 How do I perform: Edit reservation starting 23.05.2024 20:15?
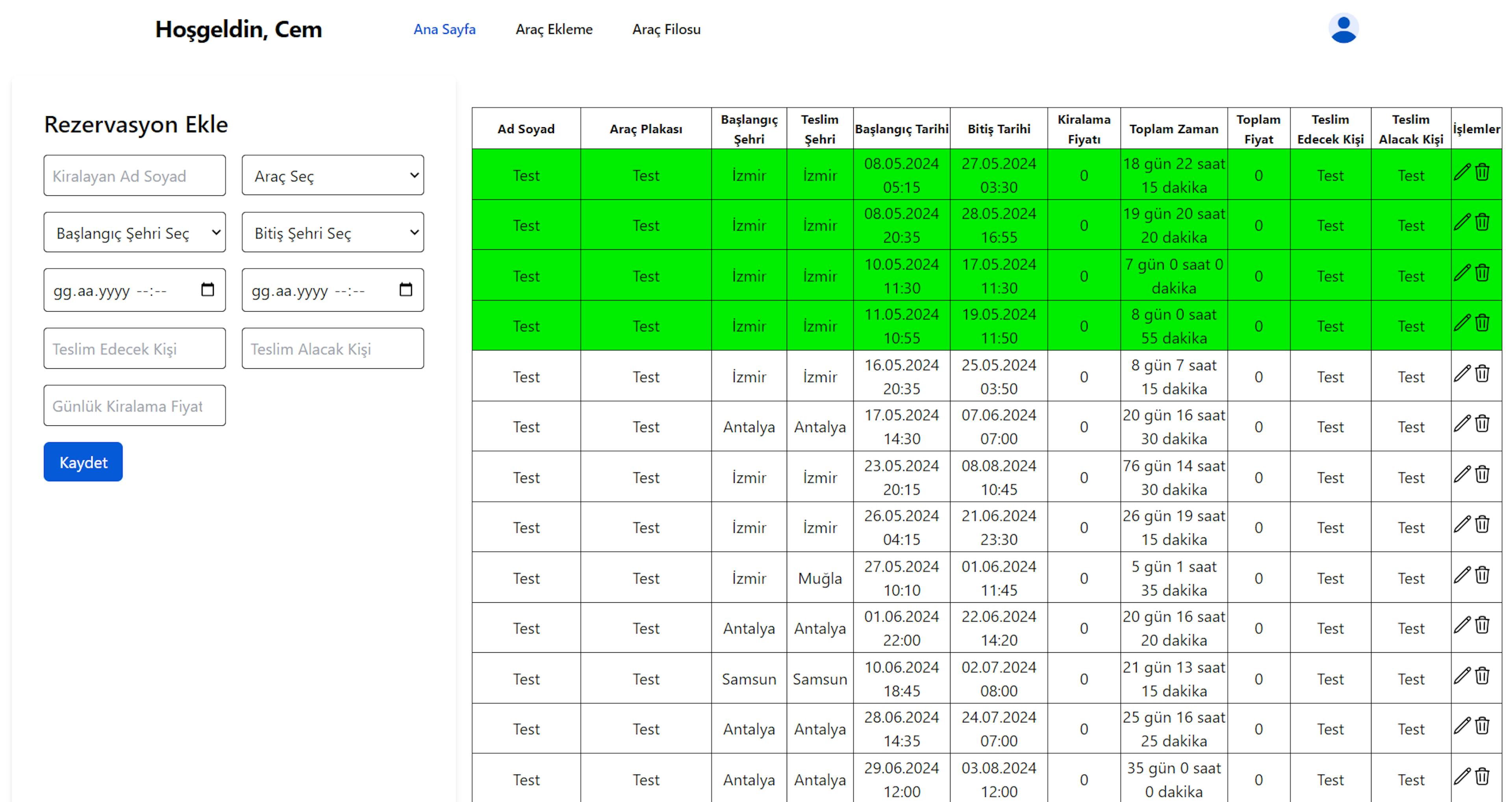[1462, 474]
